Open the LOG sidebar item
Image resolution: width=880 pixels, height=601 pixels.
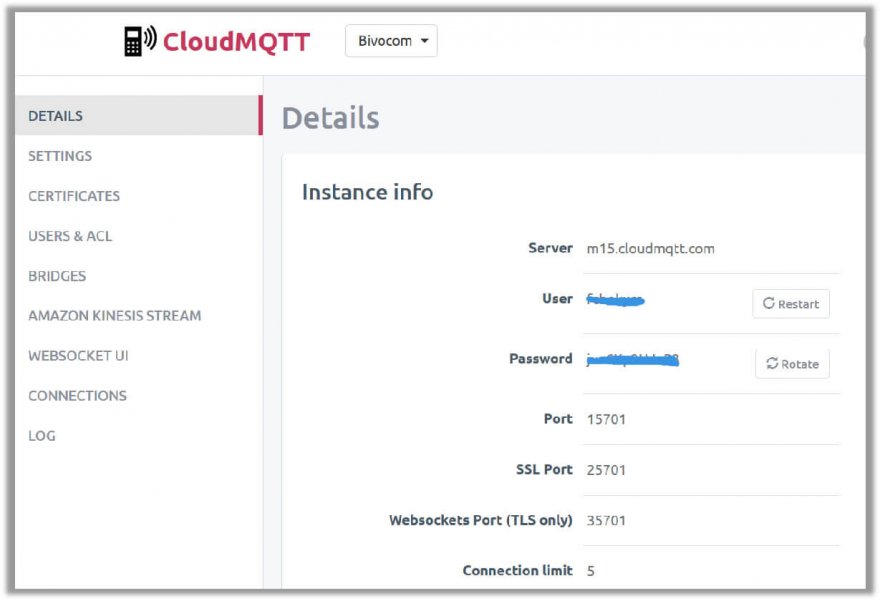[42, 436]
